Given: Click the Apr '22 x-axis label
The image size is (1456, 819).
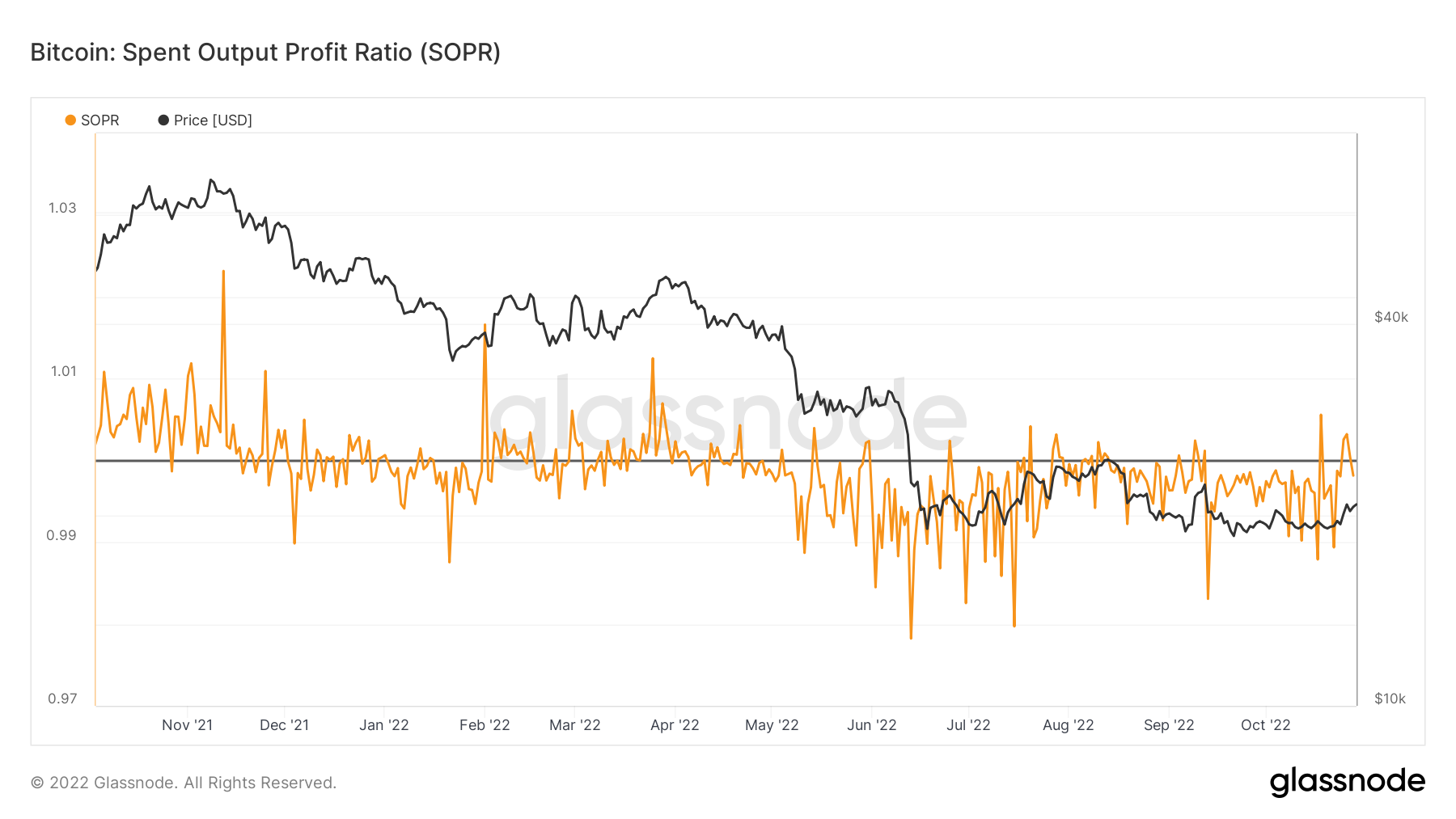Looking at the screenshot, I should [675, 725].
